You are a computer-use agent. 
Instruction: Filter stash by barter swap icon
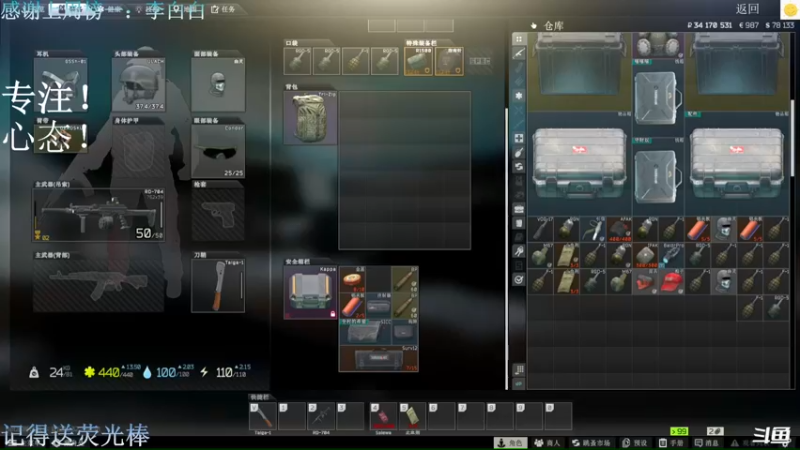(519, 166)
